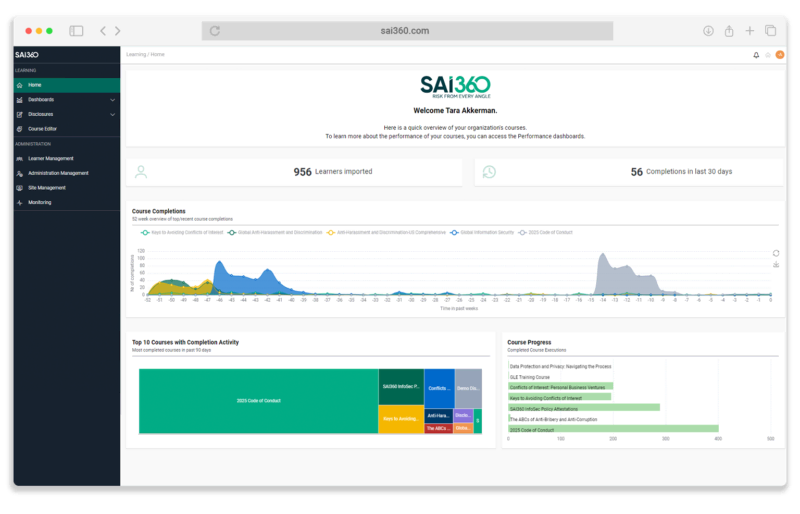Expand the Disclosures sidebar chevron
Image resolution: width=800 pixels, height=514 pixels.
(x=112, y=114)
